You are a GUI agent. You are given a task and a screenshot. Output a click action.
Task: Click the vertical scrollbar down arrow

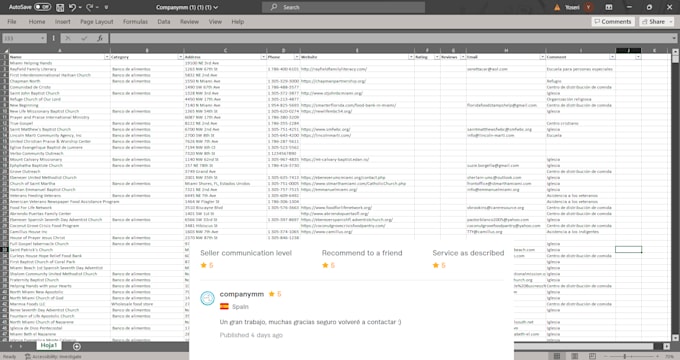tap(675, 338)
